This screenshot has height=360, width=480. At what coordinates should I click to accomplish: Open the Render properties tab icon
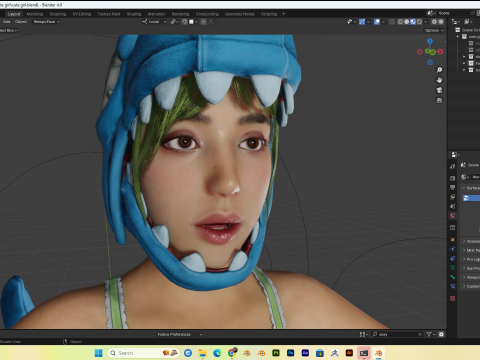pyautogui.click(x=452, y=178)
